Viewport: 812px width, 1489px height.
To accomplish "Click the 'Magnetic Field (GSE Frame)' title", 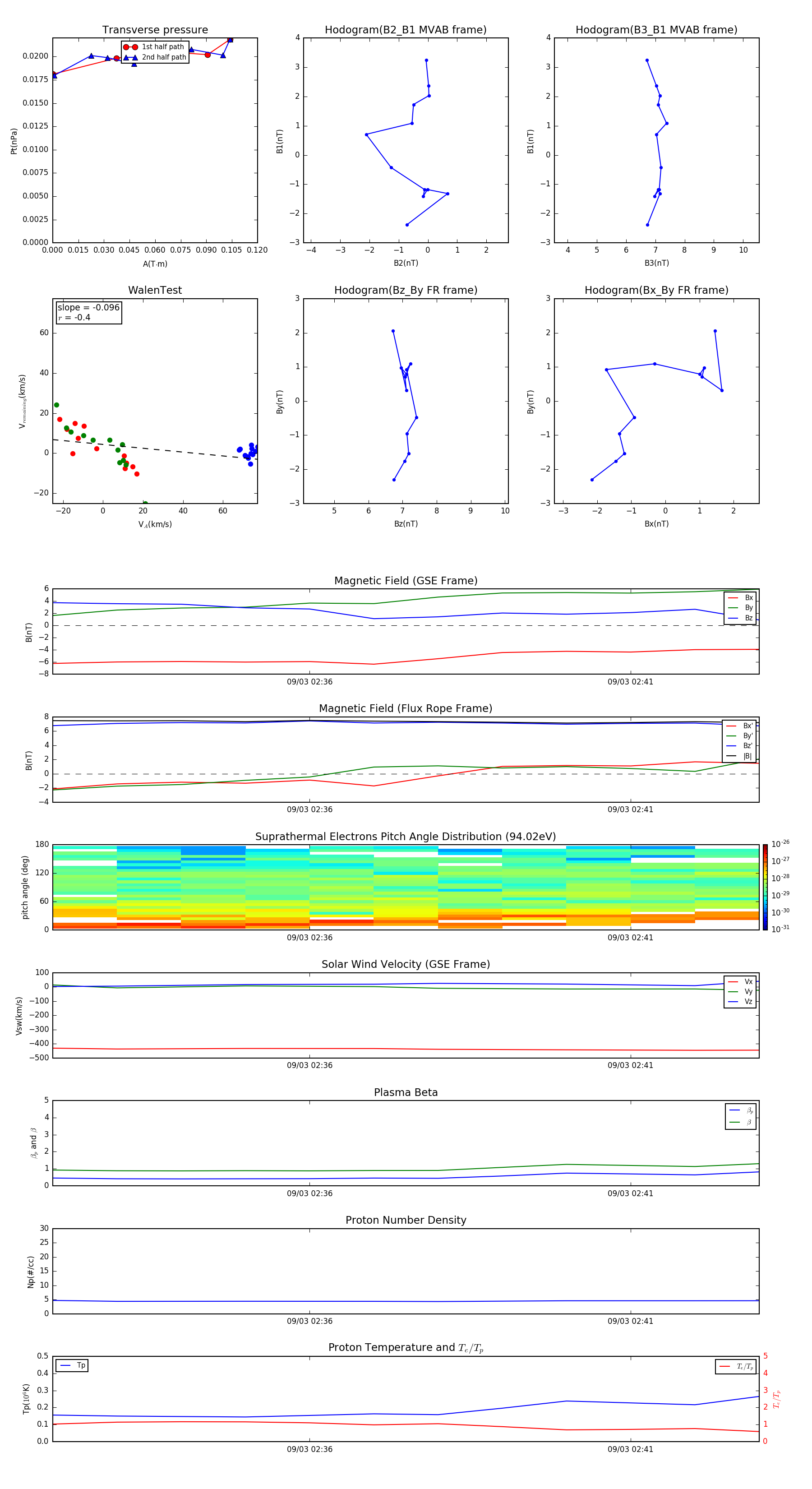I will [x=406, y=581].
